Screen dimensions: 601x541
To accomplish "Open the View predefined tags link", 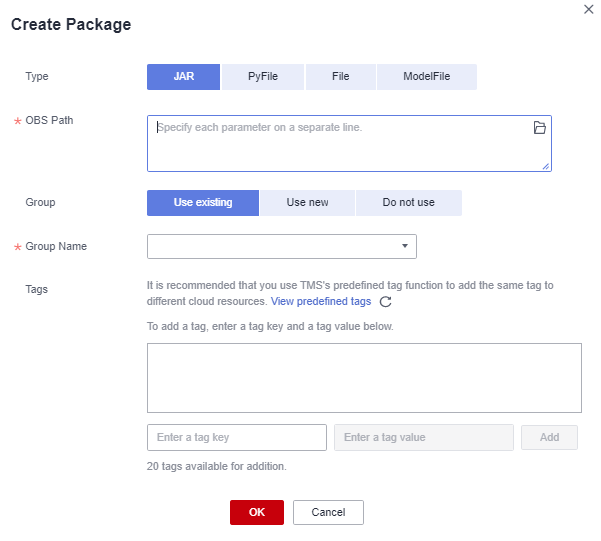I will coord(320,301).
